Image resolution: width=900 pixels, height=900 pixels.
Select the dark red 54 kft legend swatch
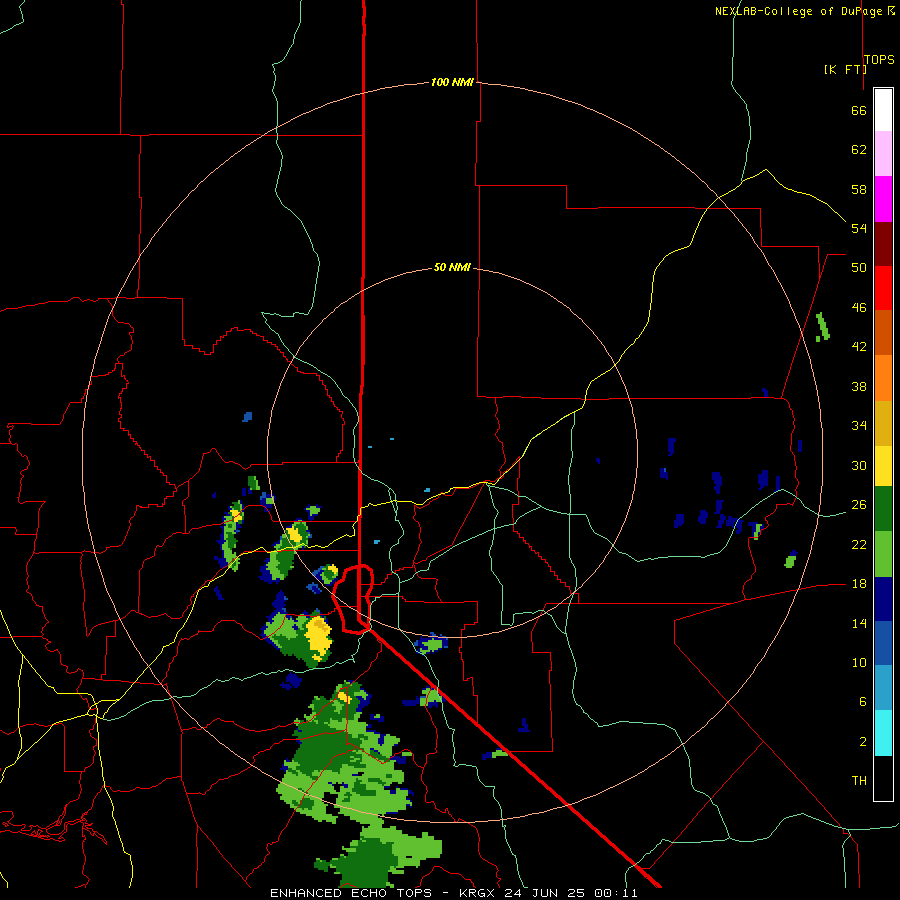click(x=883, y=243)
